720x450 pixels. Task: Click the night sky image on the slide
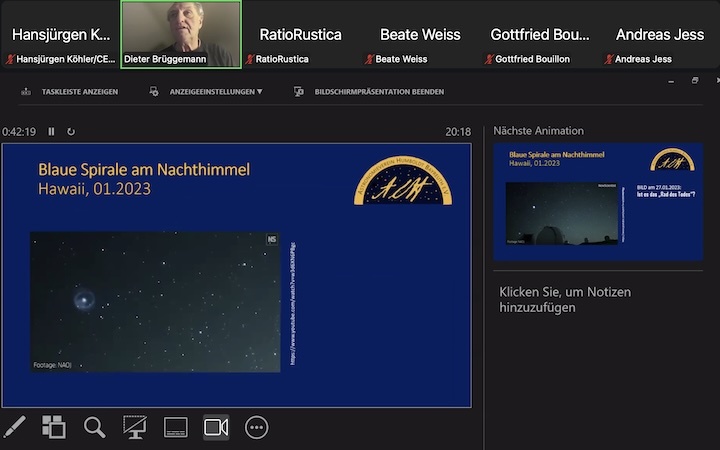tap(155, 302)
